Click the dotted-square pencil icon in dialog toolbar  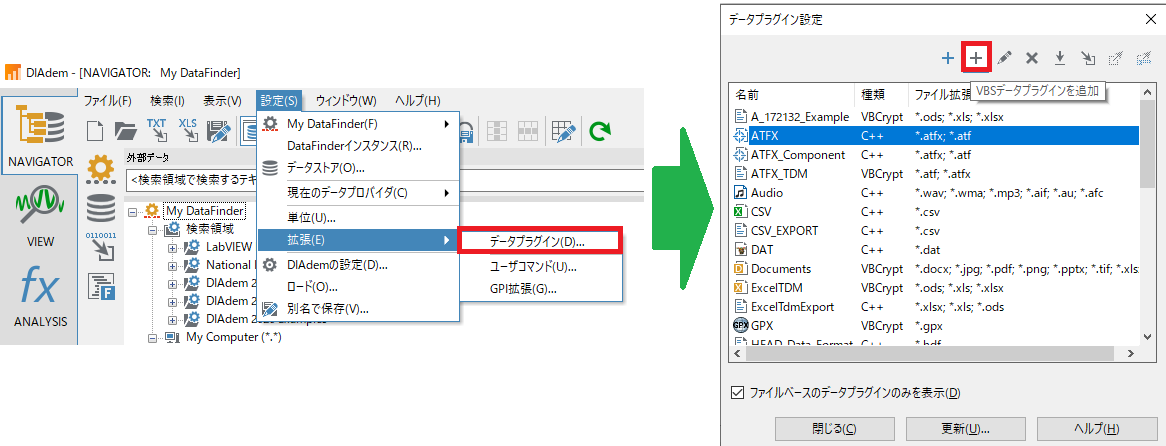(x=1115, y=57)
